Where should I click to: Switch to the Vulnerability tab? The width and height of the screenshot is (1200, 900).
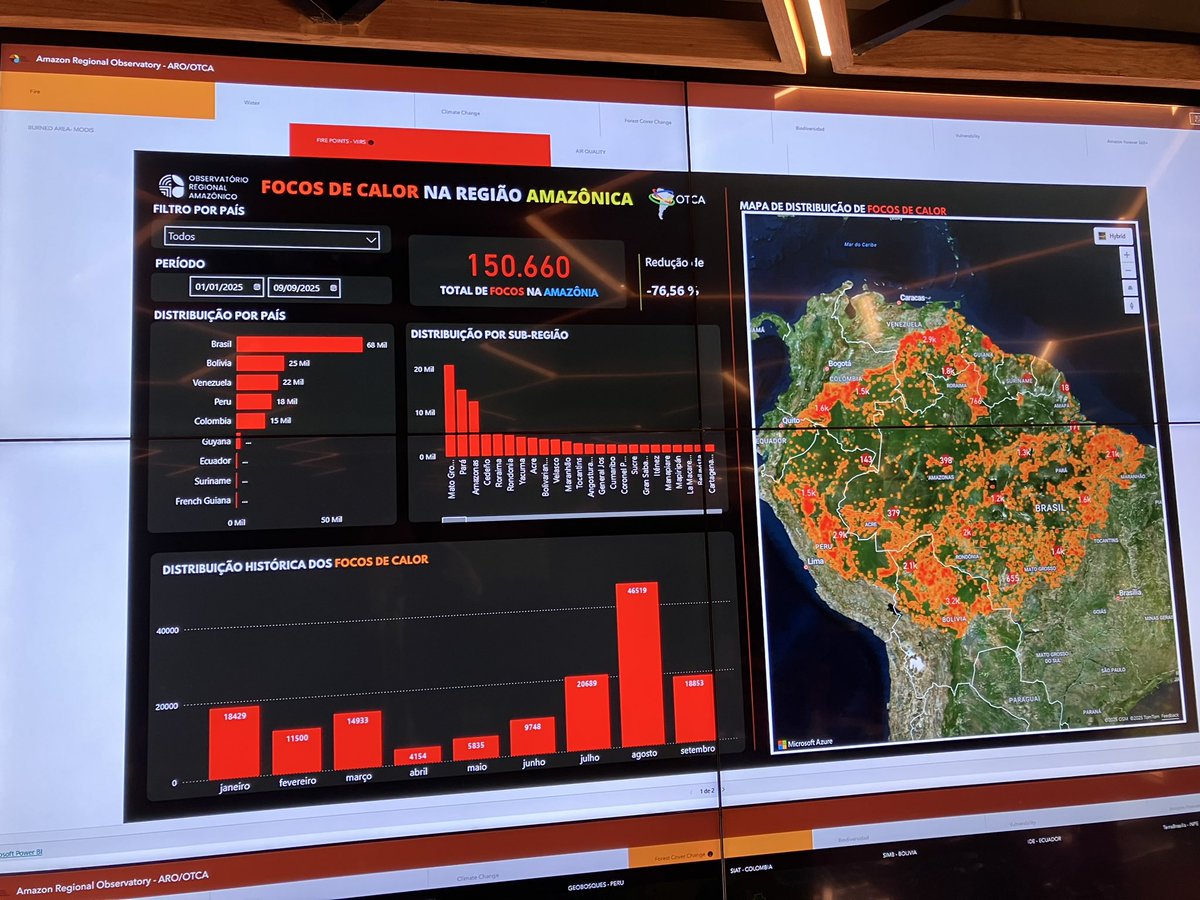pos(968,135)
